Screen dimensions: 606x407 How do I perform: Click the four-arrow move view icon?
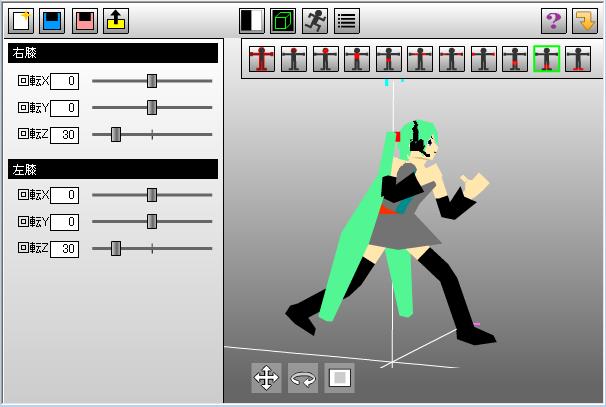[266, 378]
